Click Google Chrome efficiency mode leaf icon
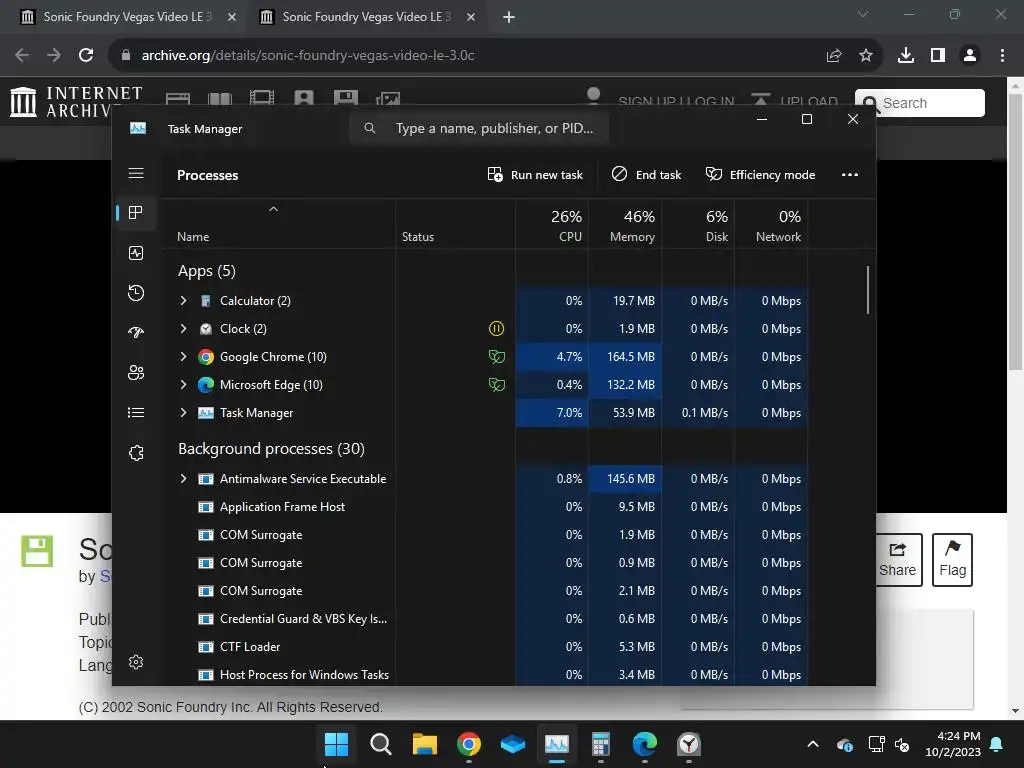 point(496,357)
